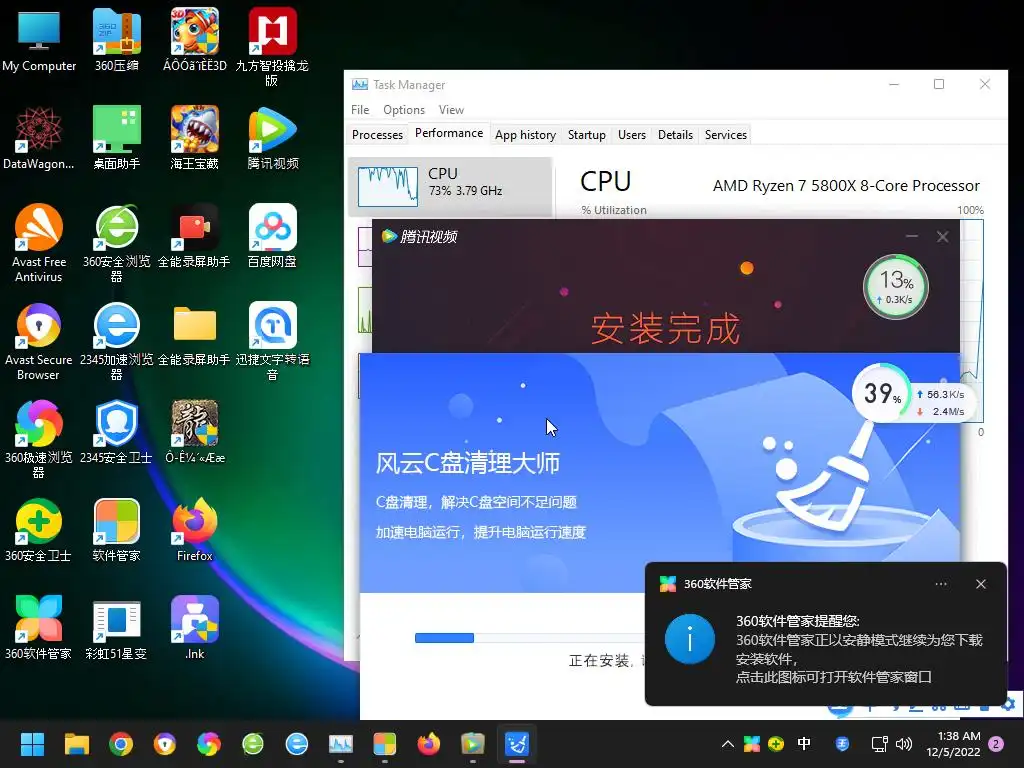Launch 海王宝藏 game shortcut
The width and height of the screenshot is (1024, 768).
tap(194, 138)
